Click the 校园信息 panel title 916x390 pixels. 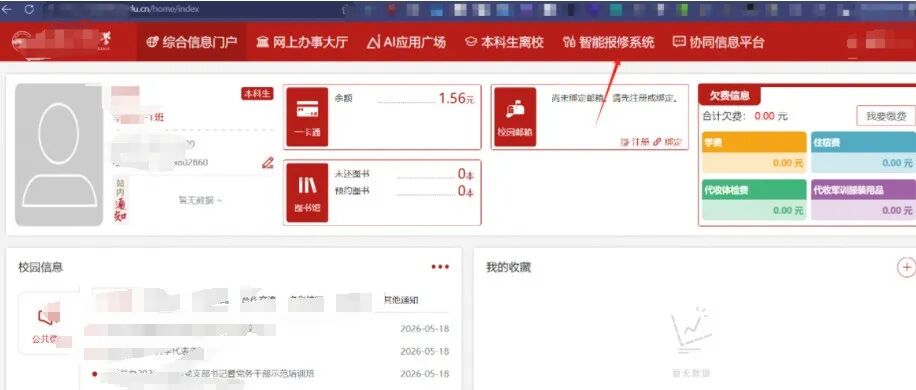(40, 267)
